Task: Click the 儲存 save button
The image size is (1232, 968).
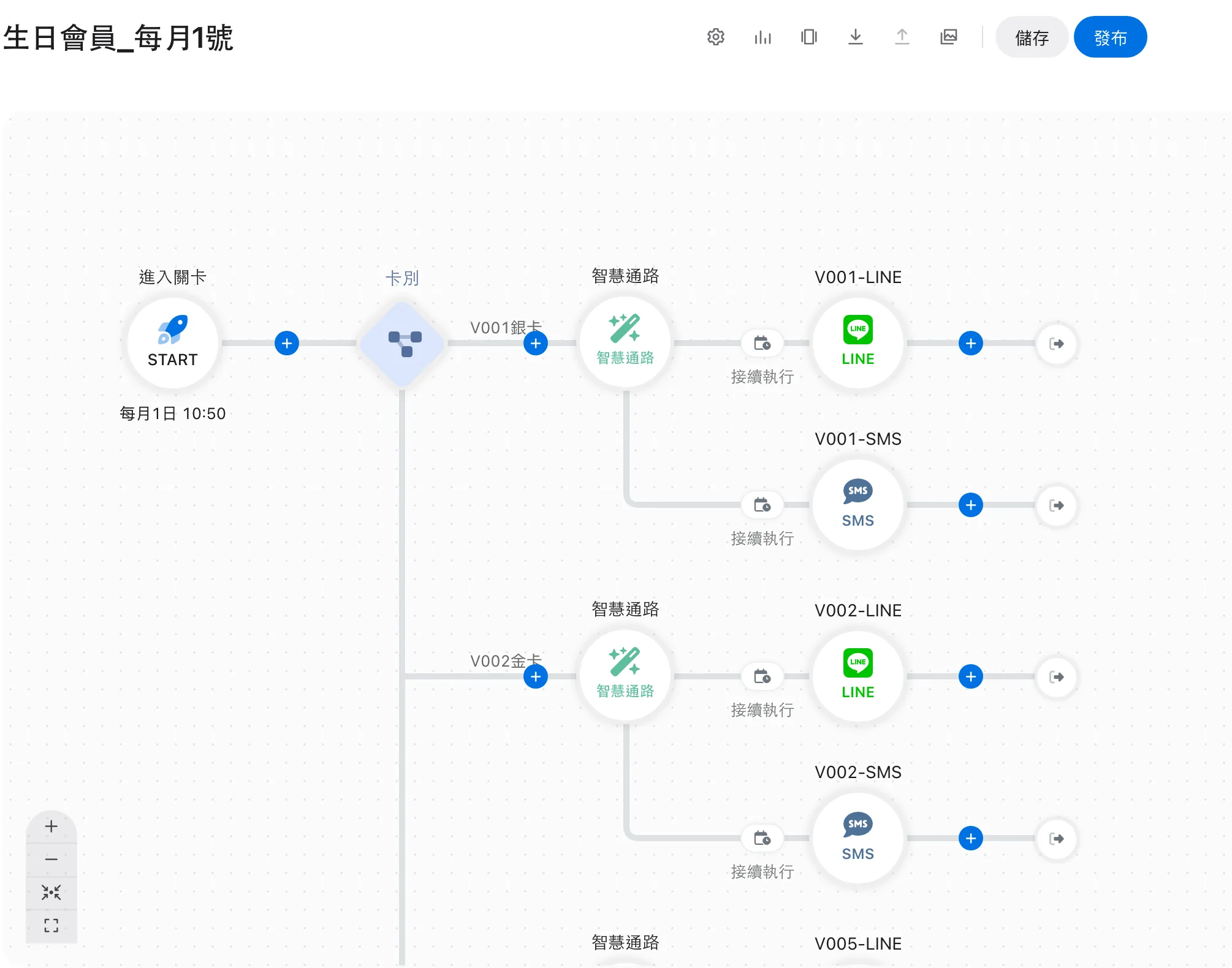Action: click(x=1032, y=37)
